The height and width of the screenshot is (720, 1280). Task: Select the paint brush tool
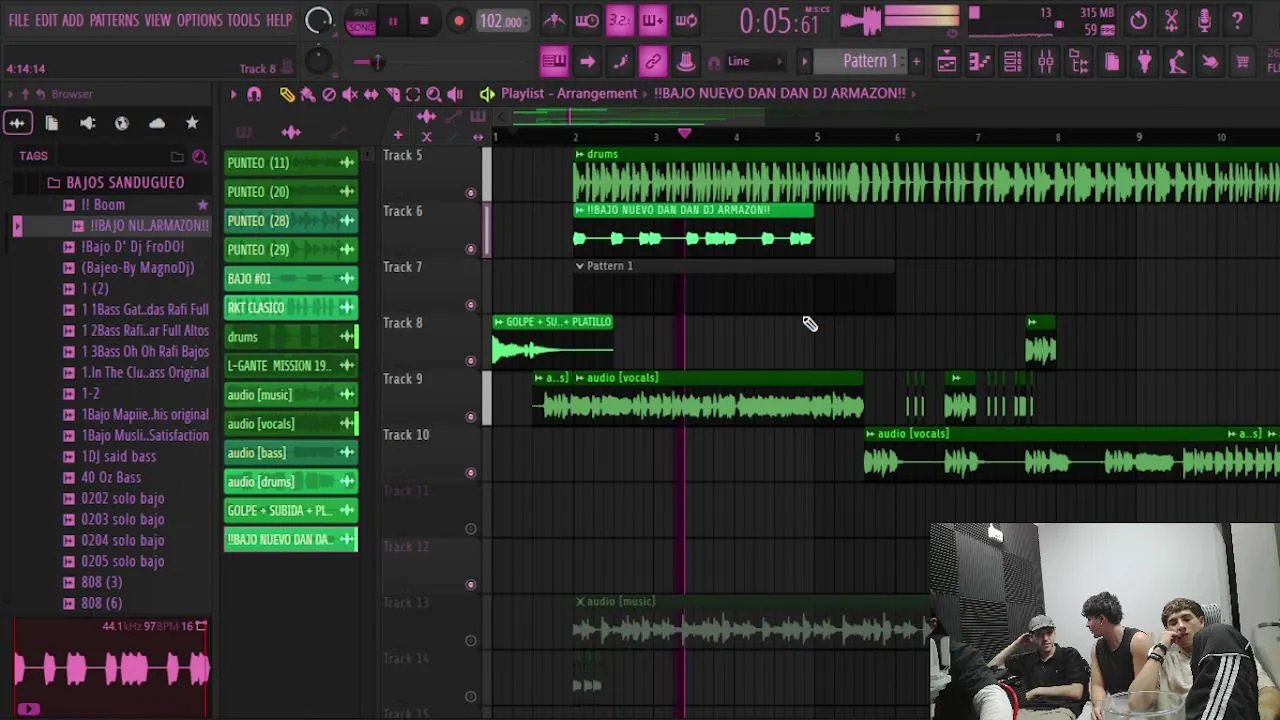click(308, 94)
